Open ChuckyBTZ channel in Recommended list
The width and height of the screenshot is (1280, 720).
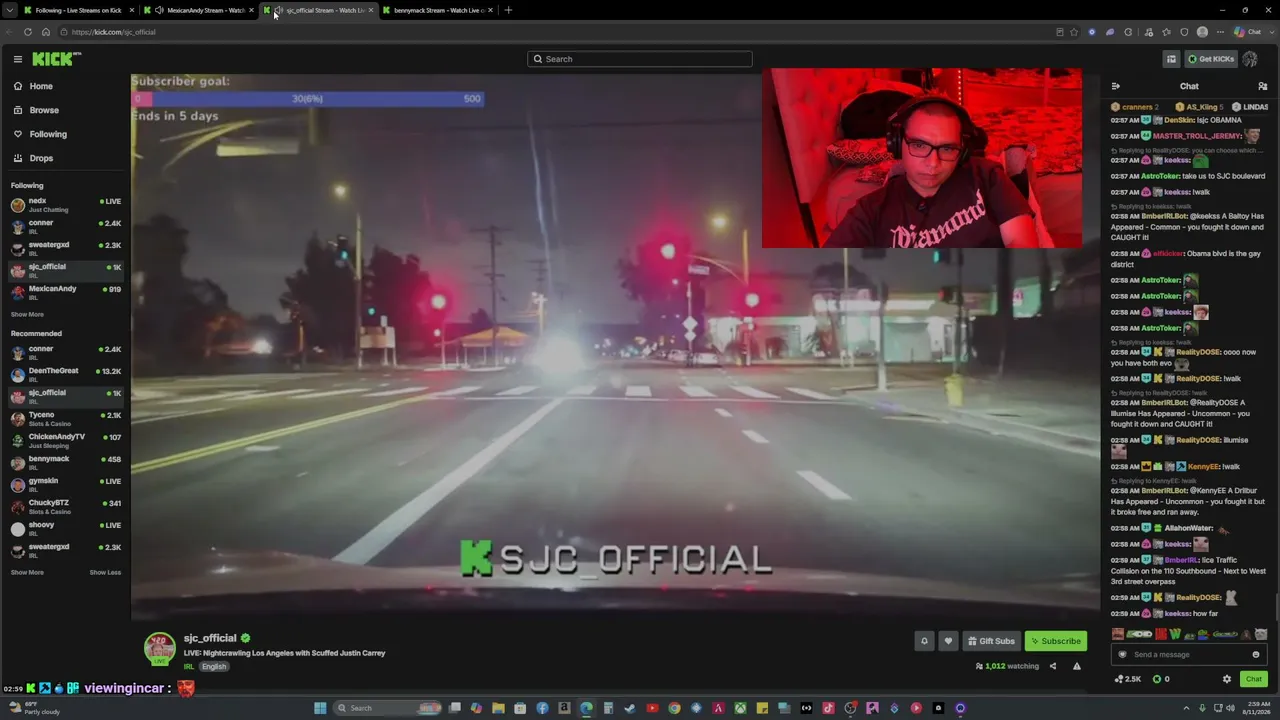click(x=65, y=507)
